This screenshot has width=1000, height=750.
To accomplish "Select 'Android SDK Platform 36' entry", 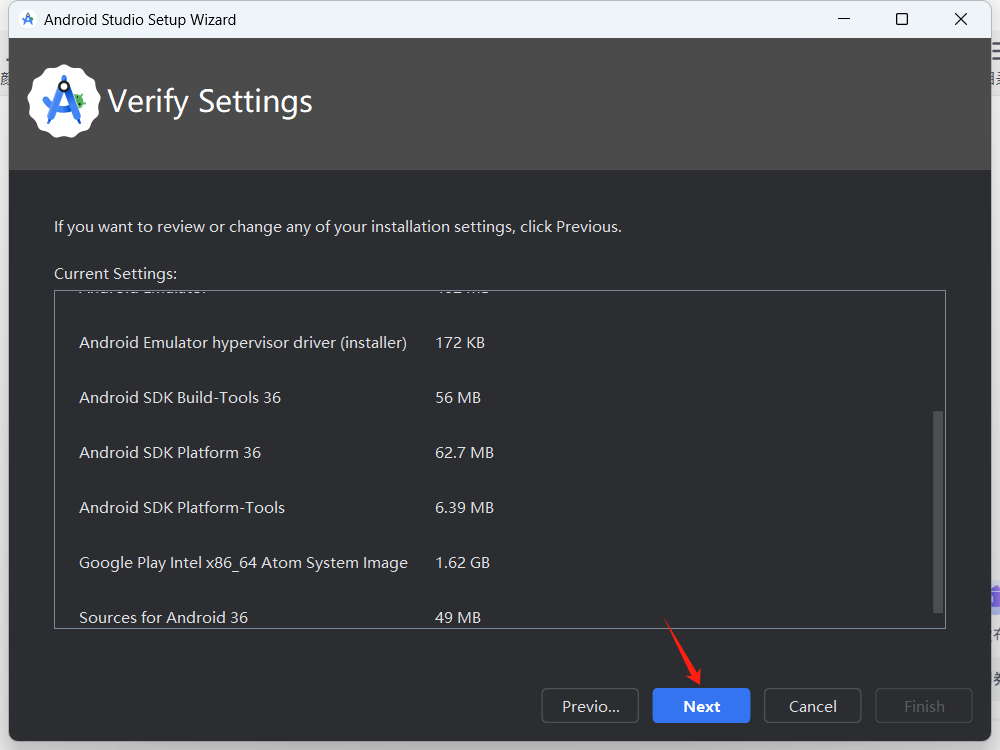I will click(170, 452).
